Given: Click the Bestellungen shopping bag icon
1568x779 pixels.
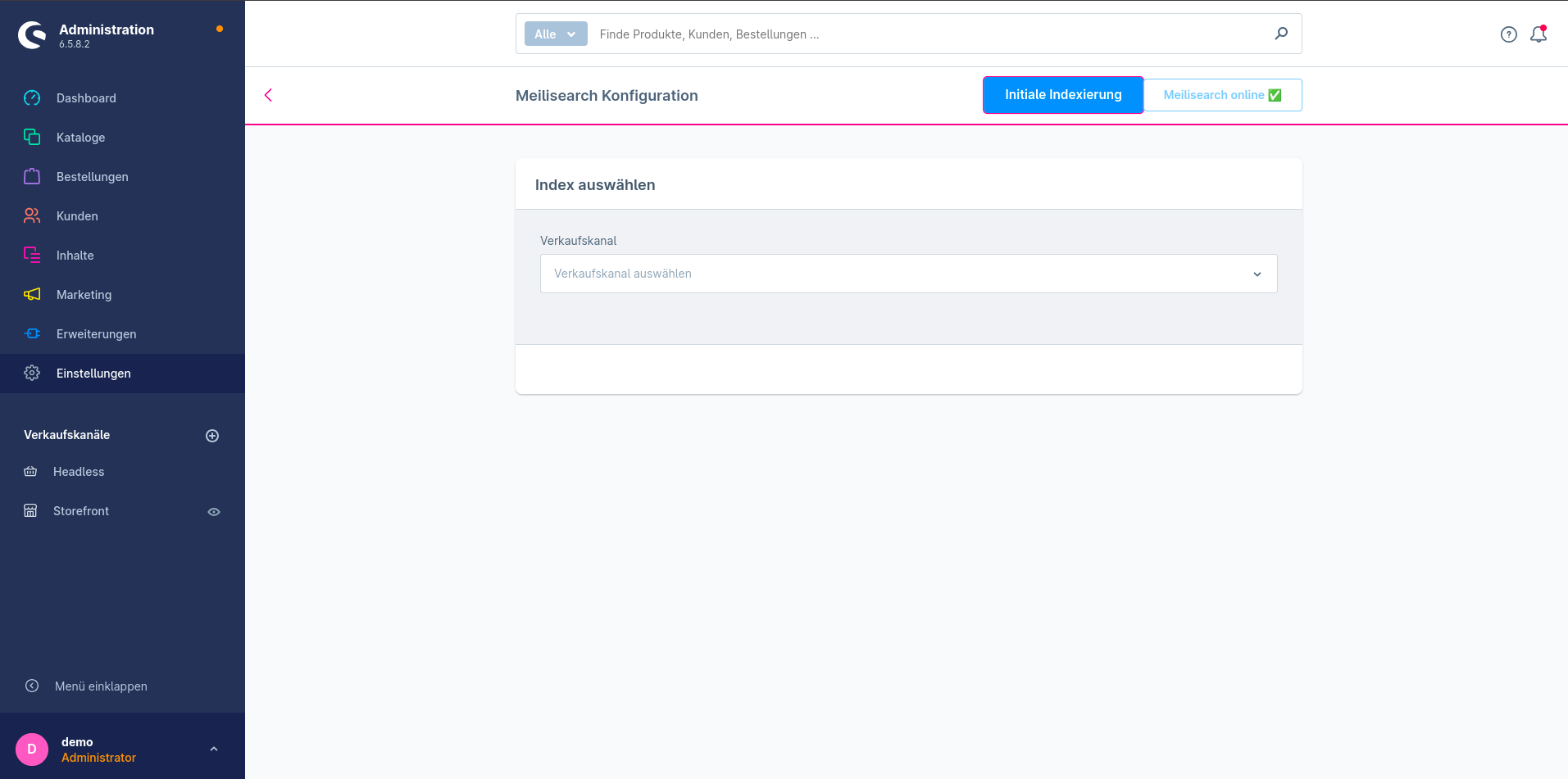Looking at the screenshot, I should [32, 176].
